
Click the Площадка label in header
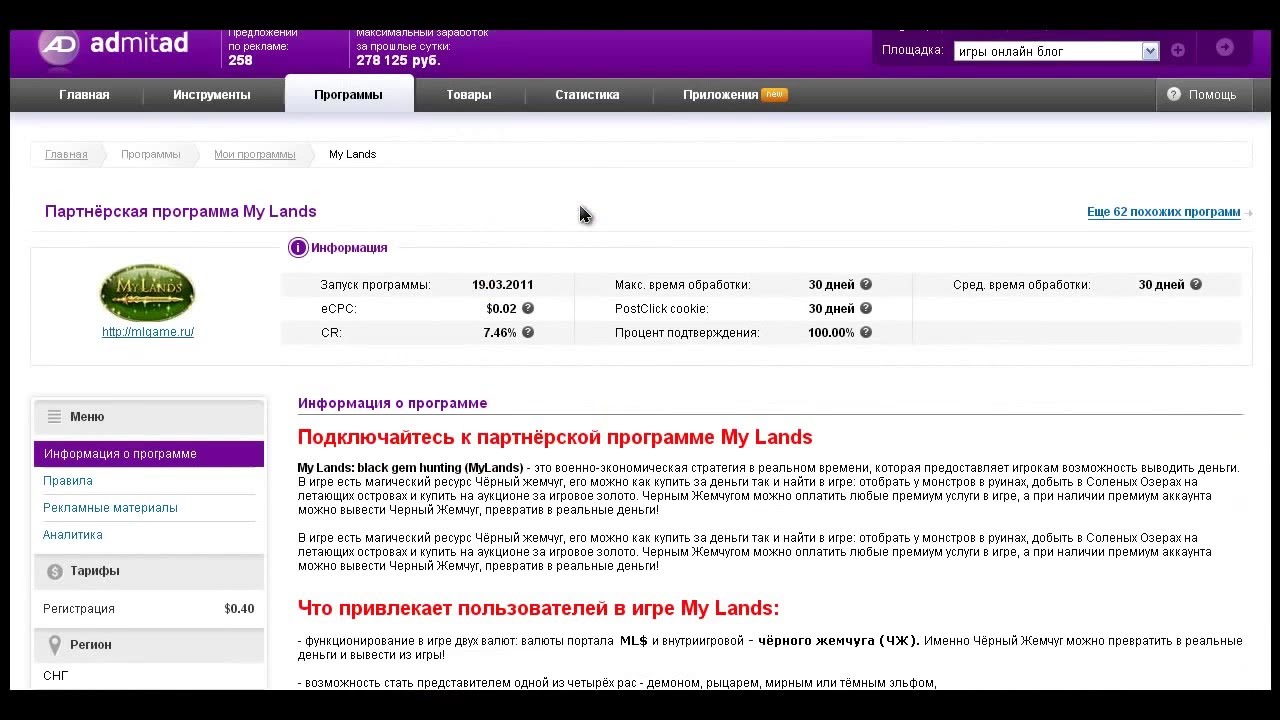(913, 50)
